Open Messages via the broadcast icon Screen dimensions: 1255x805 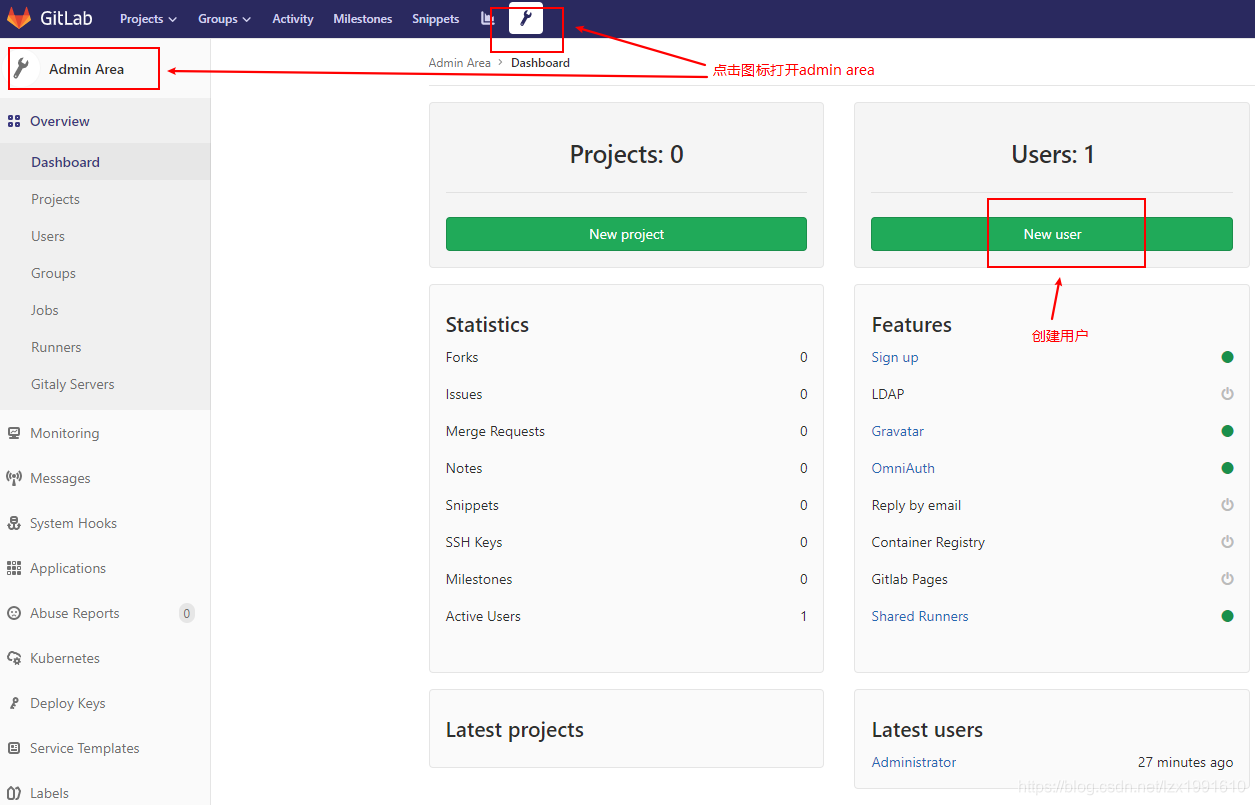tap(14, 478)
